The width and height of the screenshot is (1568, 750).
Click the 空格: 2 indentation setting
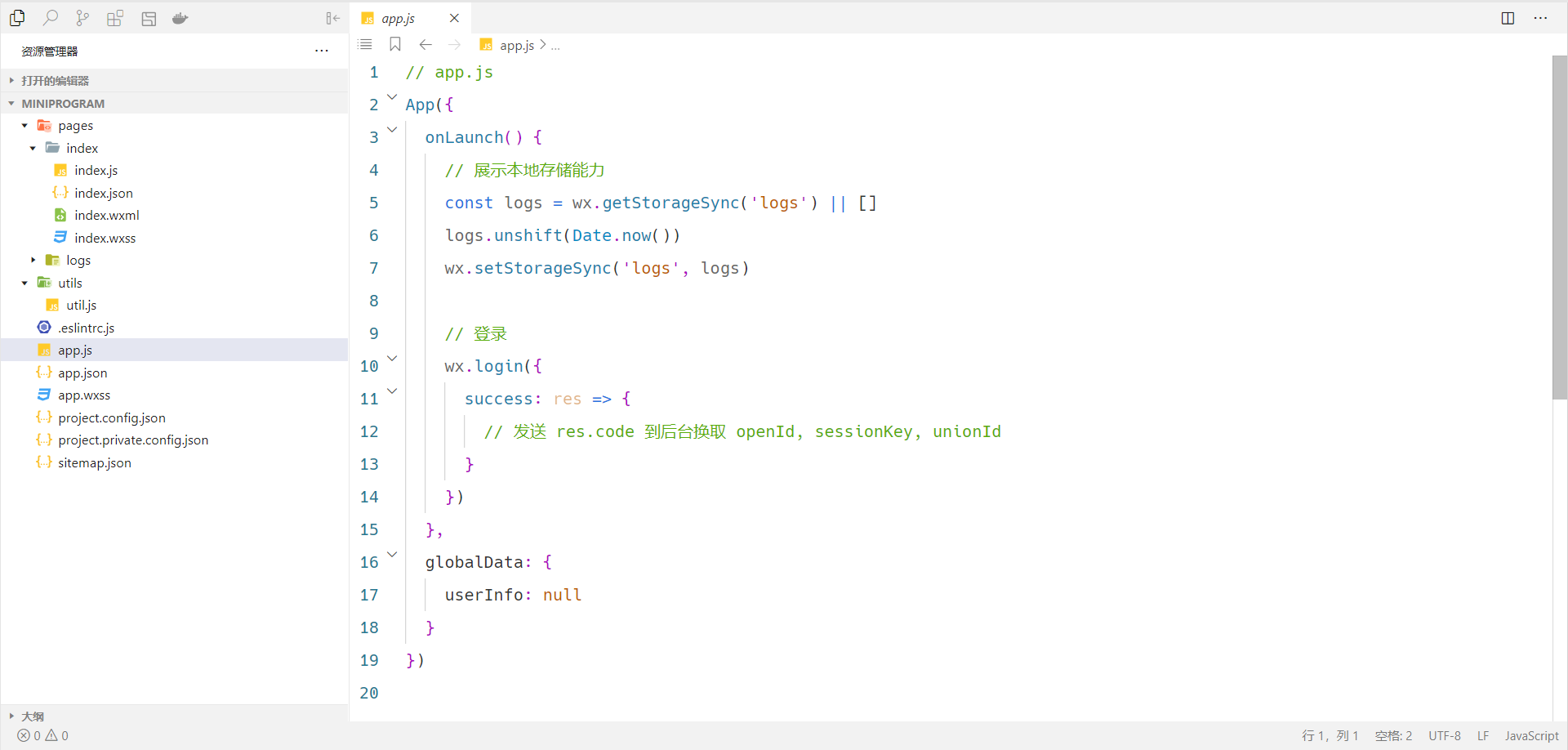coord(1393,735)
